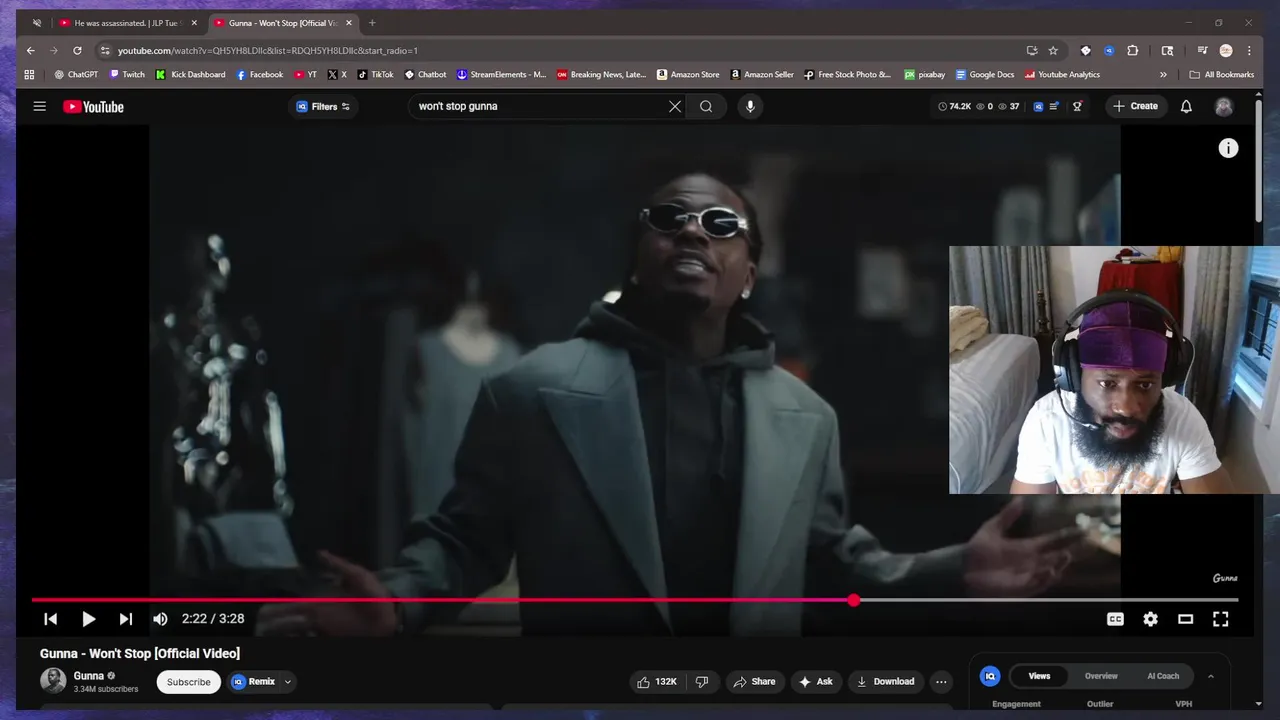Skip to the next video
1280x720 pixels.
(x=125, y=619)
